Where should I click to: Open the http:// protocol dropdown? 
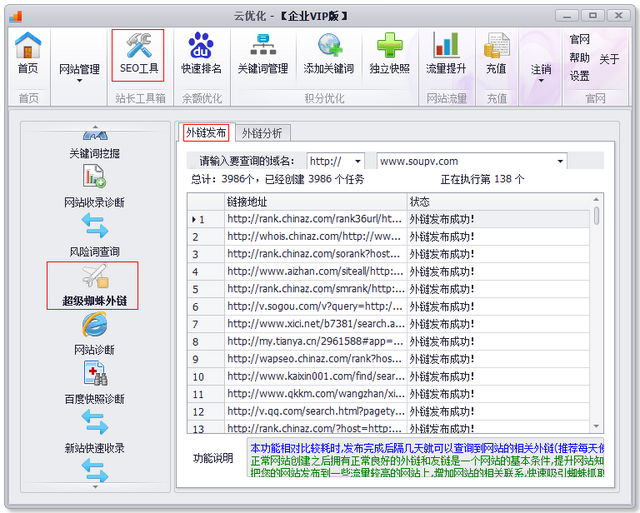[x=358, y=161]
